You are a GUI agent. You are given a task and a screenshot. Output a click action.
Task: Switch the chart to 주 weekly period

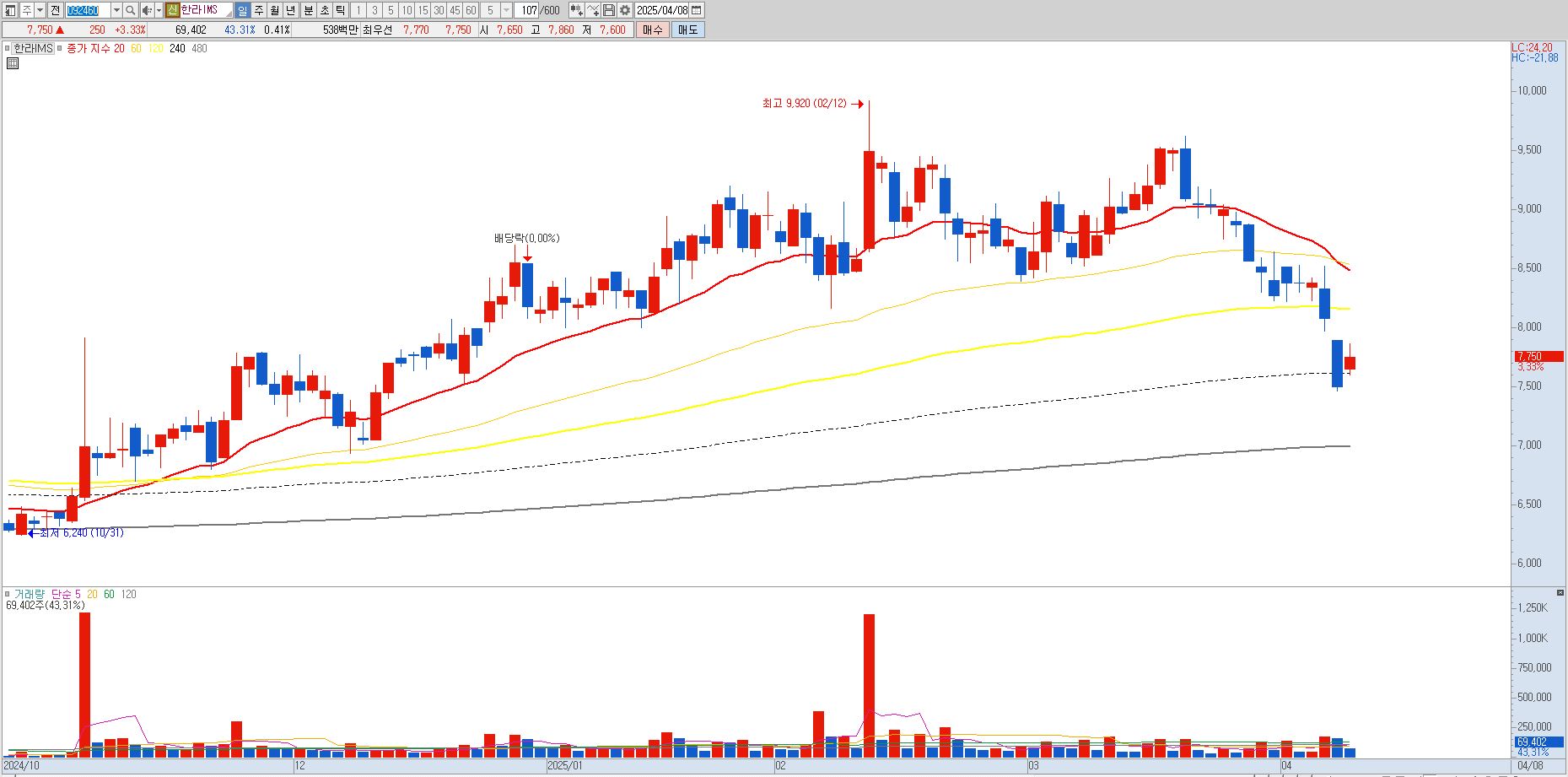point(259,10)
